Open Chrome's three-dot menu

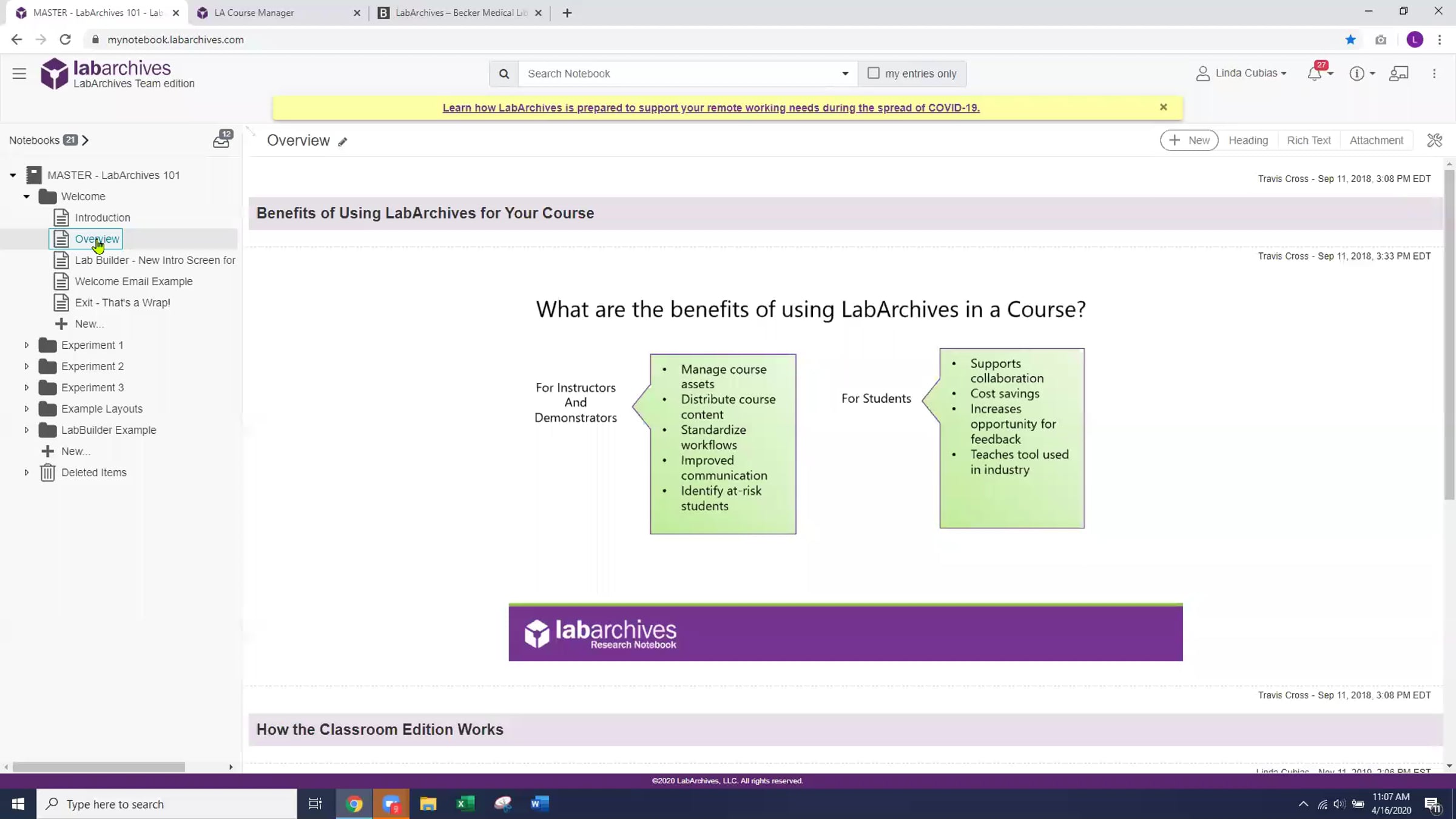(1440, 39)
